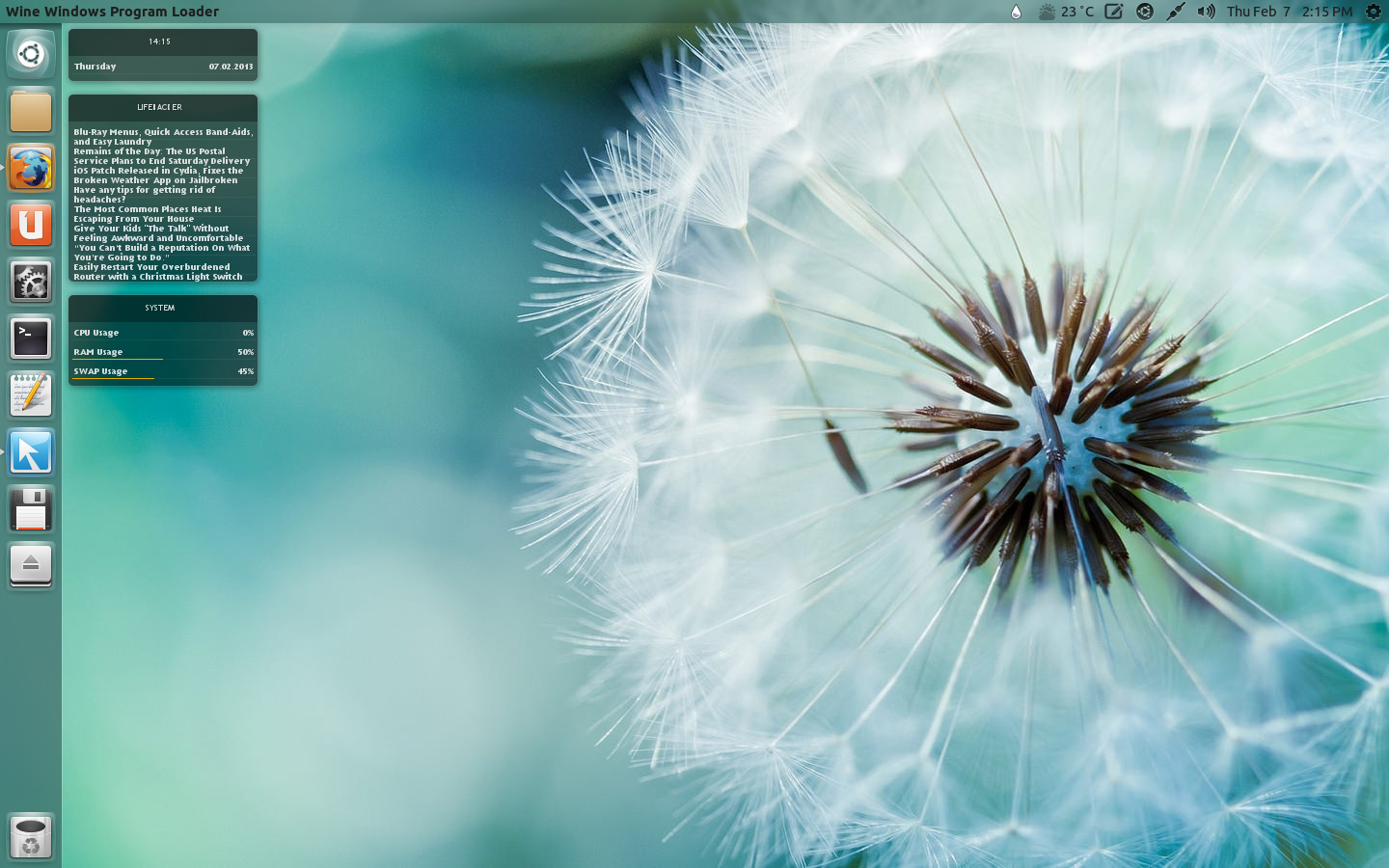Viewport: 1389px width, 868px height.
Task: Open headline 'Remains of the Day: The US Postal'
Action: tap(162, 156)
